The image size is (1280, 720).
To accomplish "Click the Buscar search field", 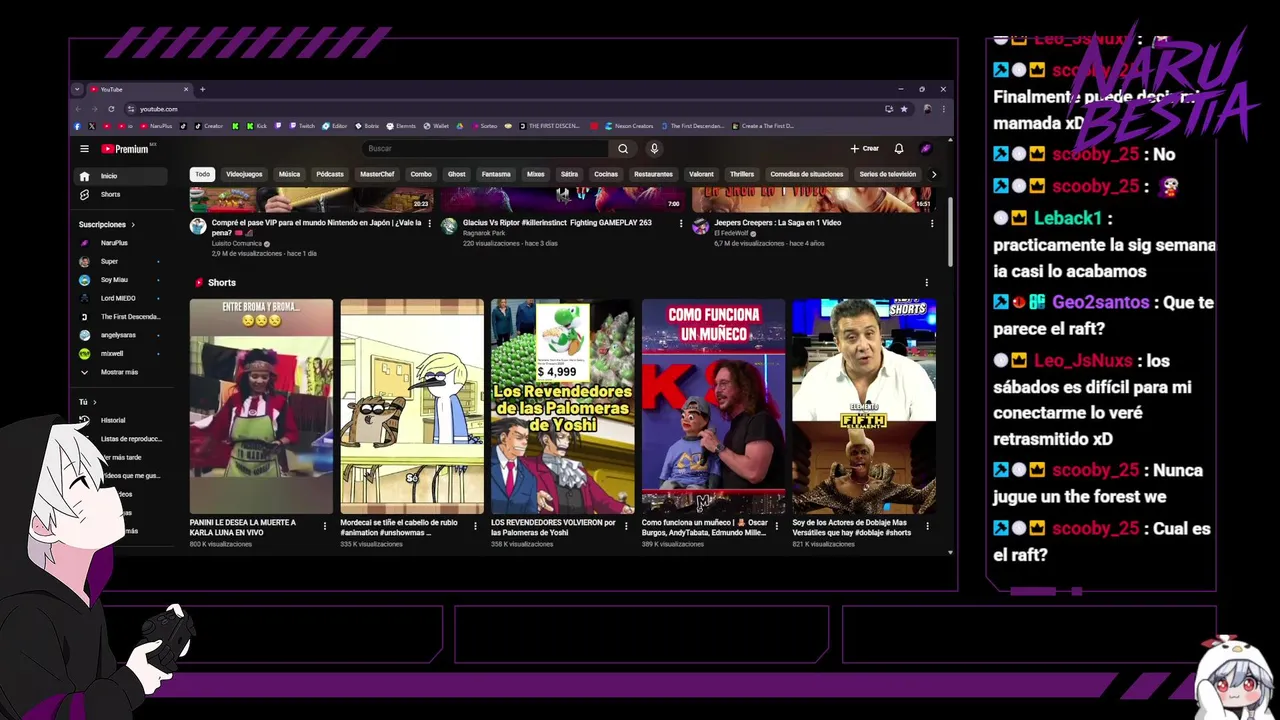I will (485, 149).
